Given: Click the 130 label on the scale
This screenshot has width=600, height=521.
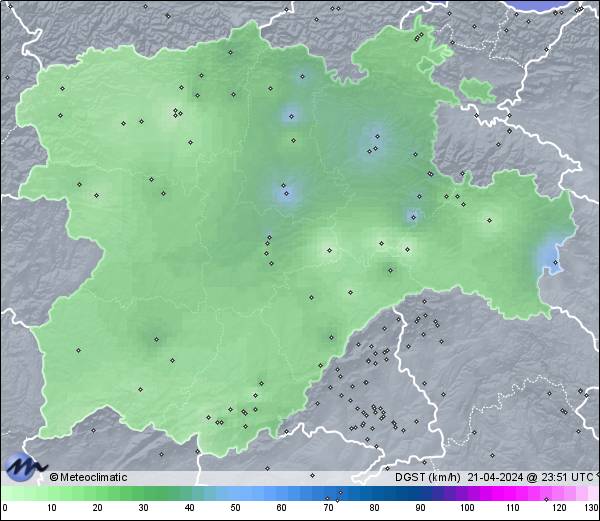Looking at the screenshot, I should click(x=592, y=508).
